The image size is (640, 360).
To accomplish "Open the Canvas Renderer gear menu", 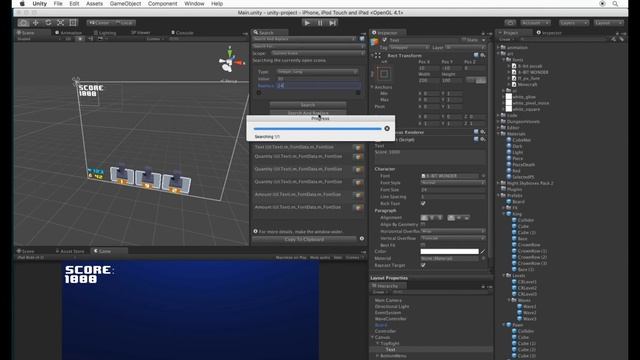I will tap(483, 132).
